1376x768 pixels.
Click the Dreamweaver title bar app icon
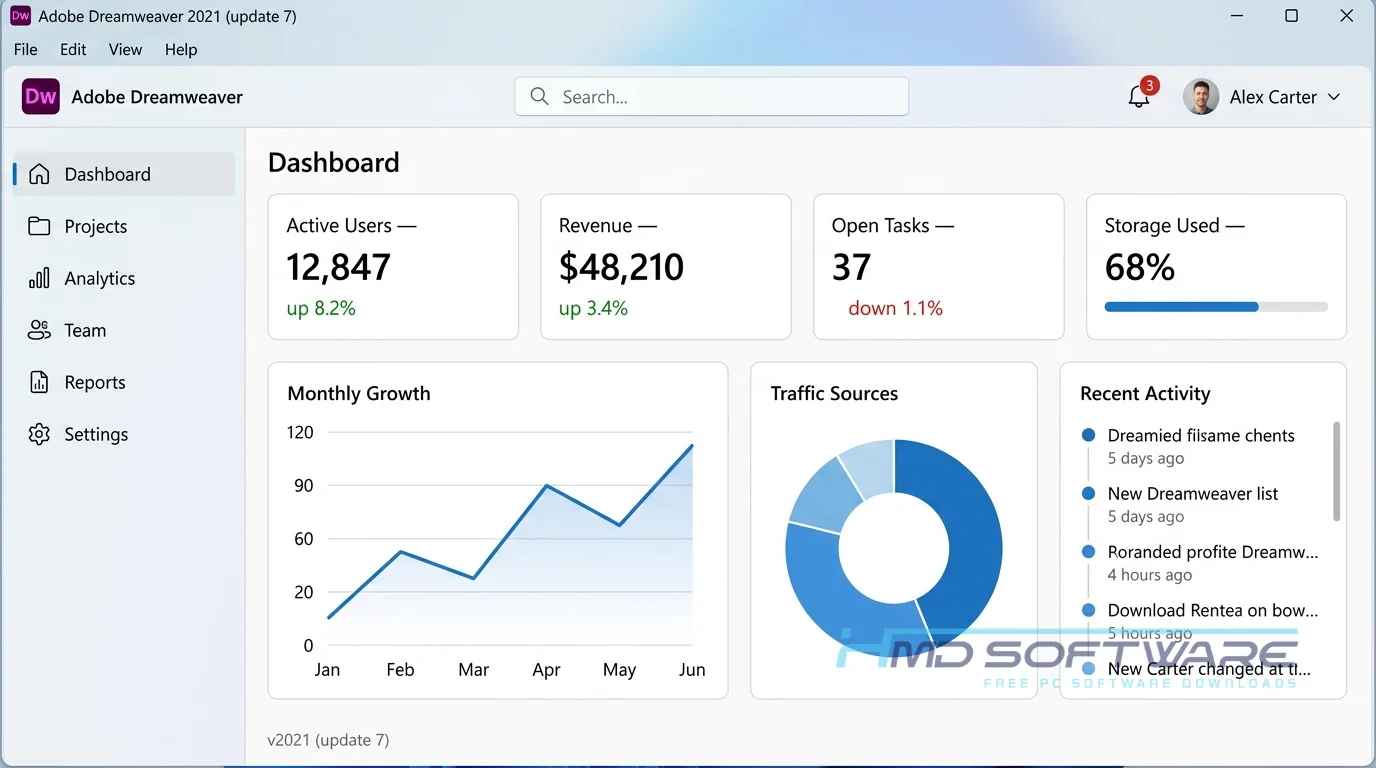click(x=20, y=16)
